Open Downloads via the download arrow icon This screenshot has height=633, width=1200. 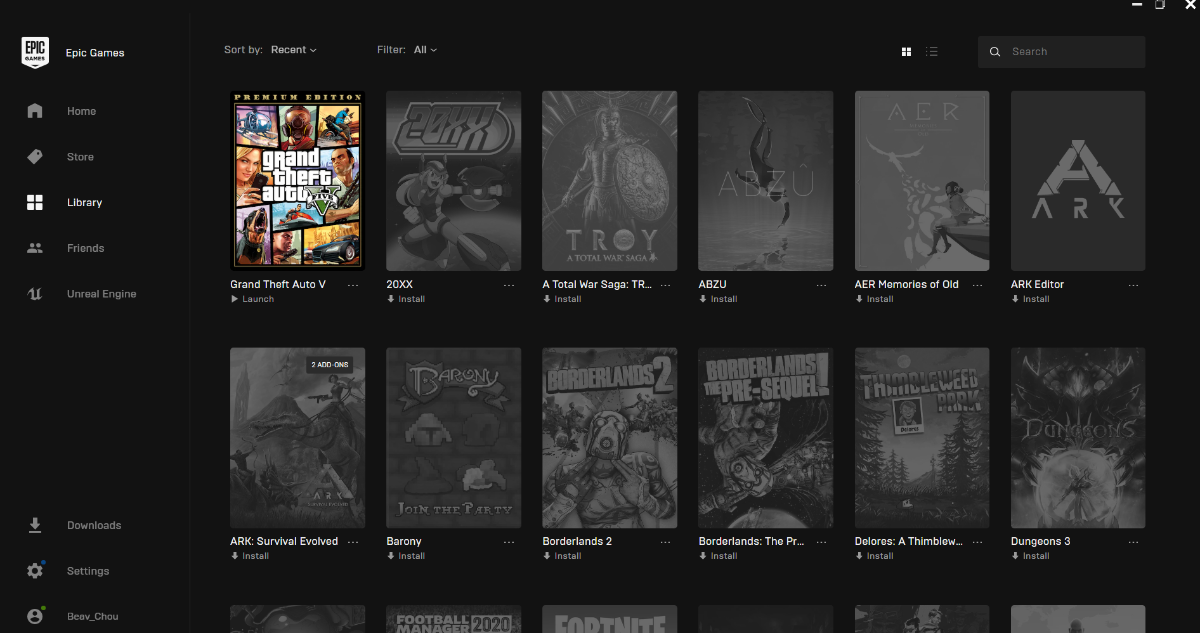(x=35, y=525)
